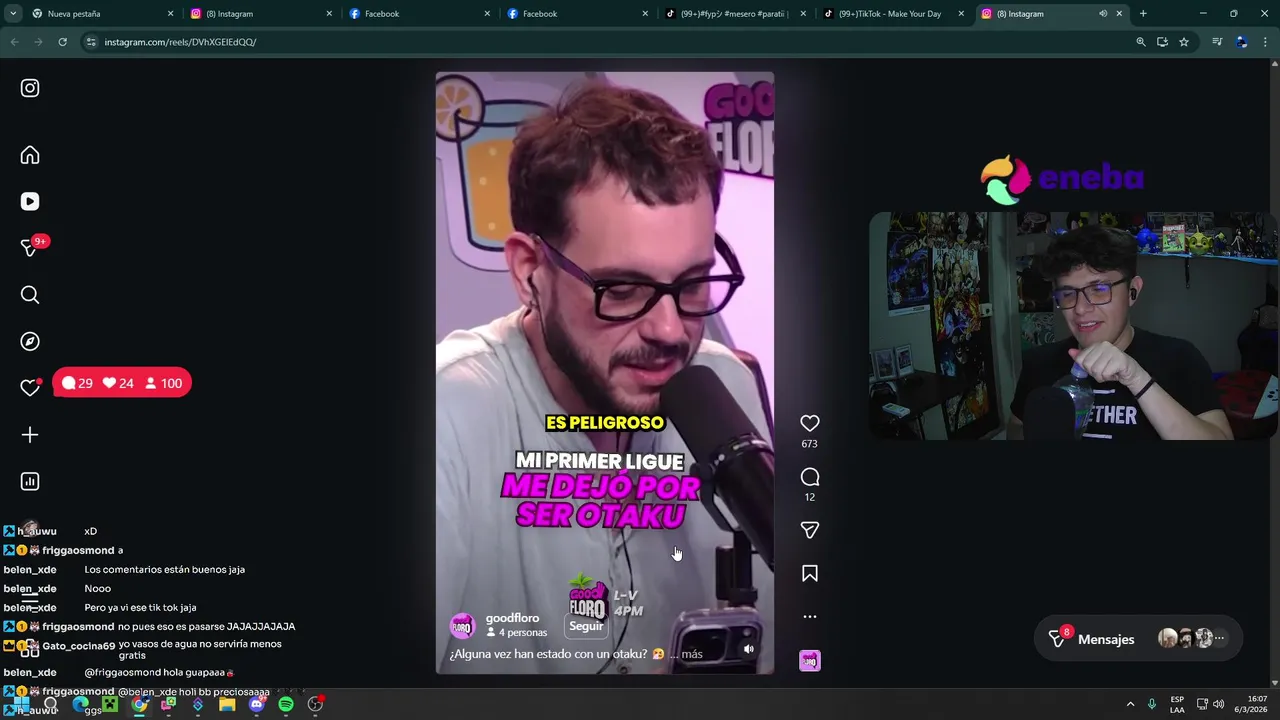
Task: Open tab search dropdown arrow
Action: coord(12,14)
